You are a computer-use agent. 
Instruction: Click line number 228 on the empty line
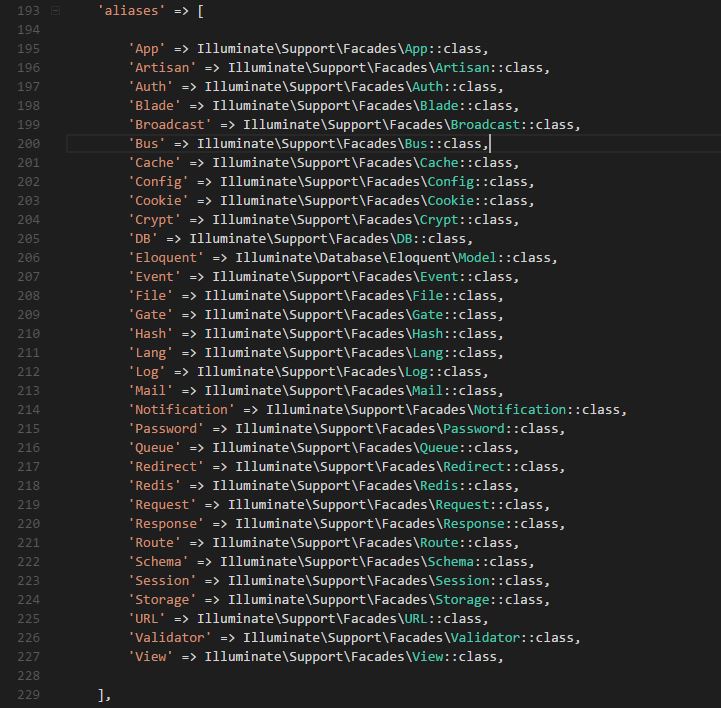pyautogui.click(x=28, y=676)
